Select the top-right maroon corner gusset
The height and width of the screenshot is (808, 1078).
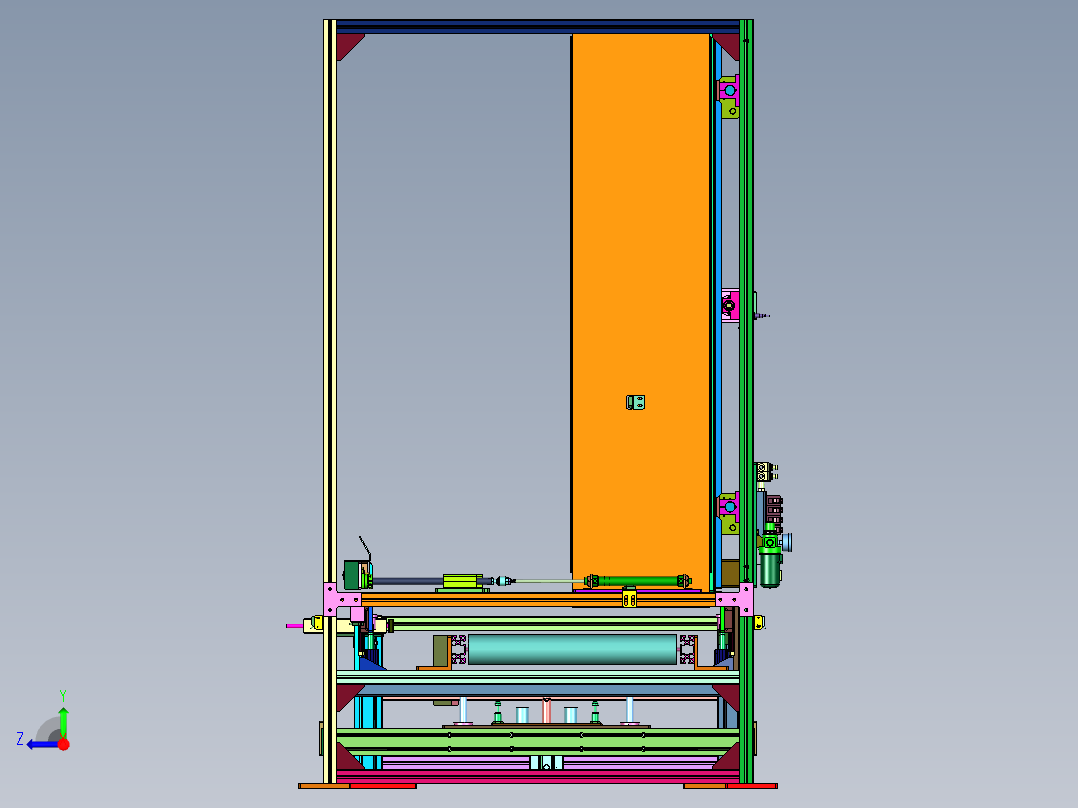point(729,43)
